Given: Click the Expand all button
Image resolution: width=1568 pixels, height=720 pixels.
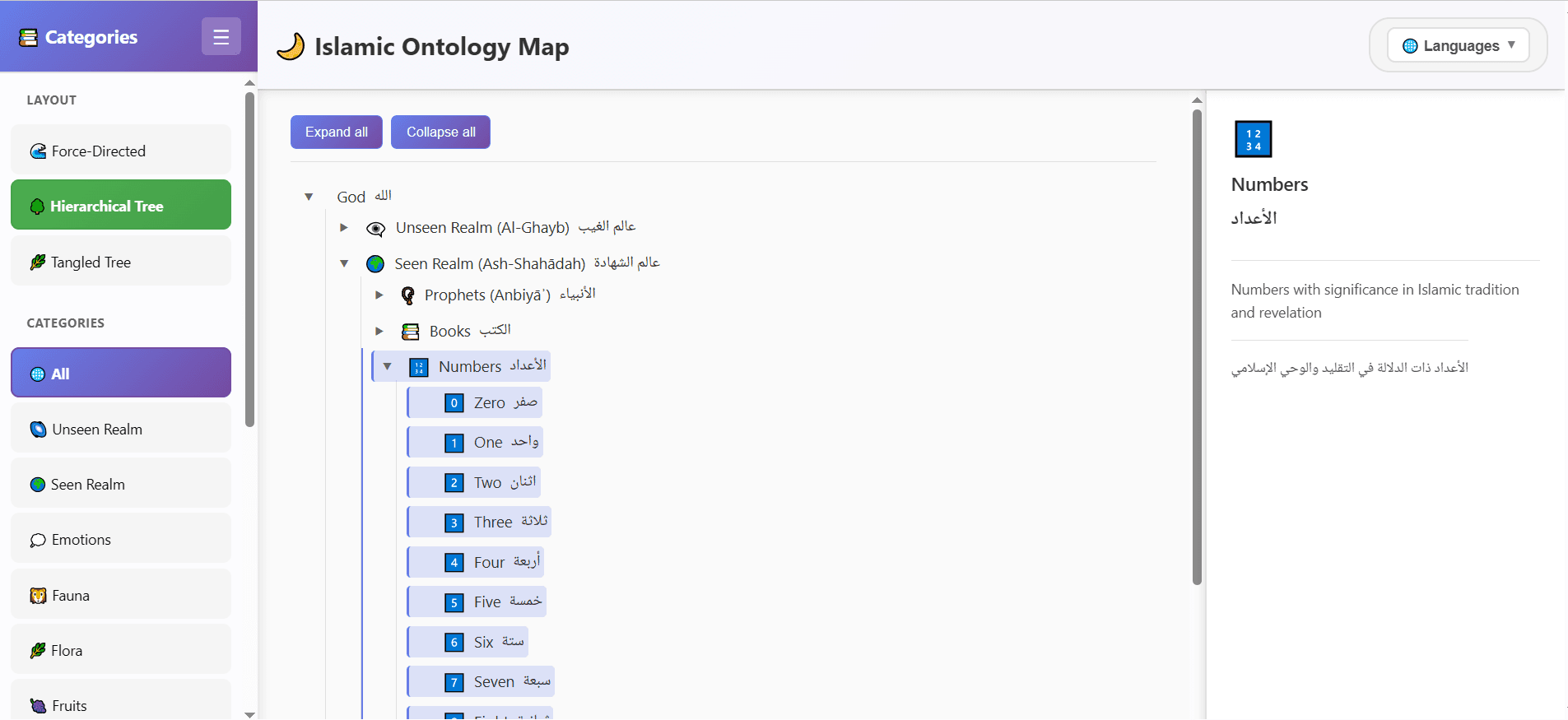Looking at the screenshot, I should [337, 132].
